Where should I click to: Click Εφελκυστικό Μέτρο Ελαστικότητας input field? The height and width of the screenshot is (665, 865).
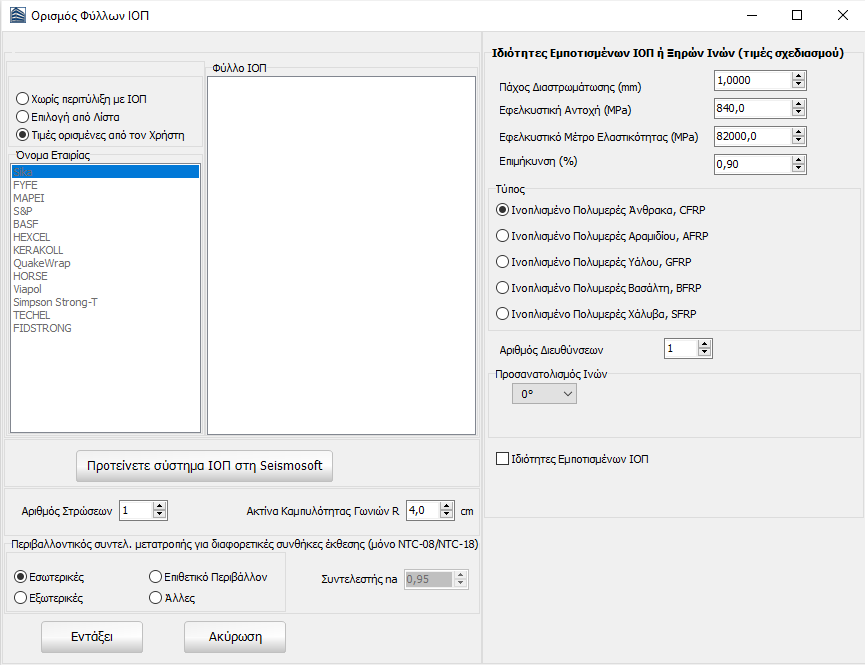pos(751,136)
